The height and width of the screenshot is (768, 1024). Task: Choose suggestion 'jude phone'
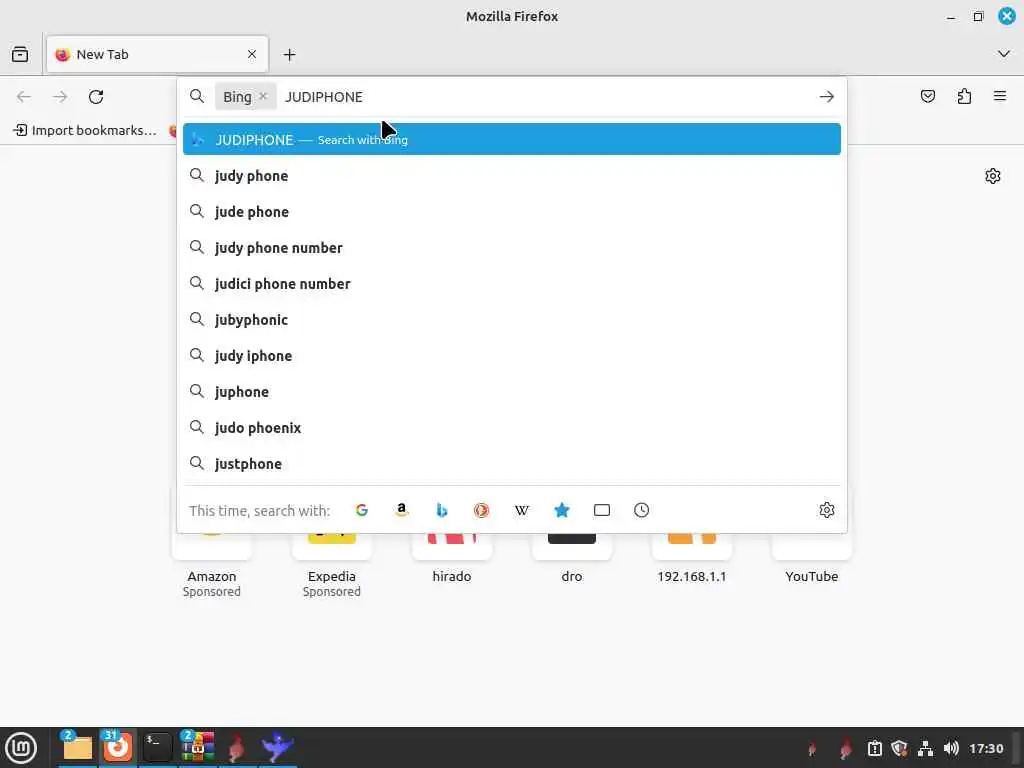coord(512,212)
